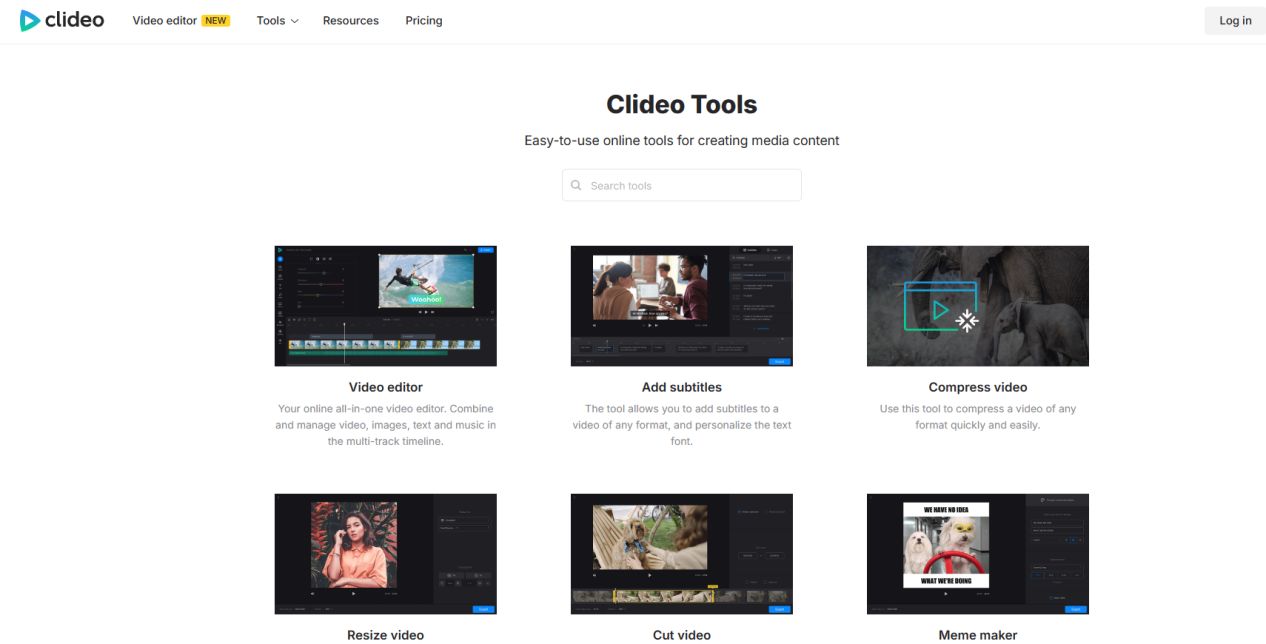Screen dimensions: 1266x644
Task: Open the Video editor nav link
Action: (165, 20)
